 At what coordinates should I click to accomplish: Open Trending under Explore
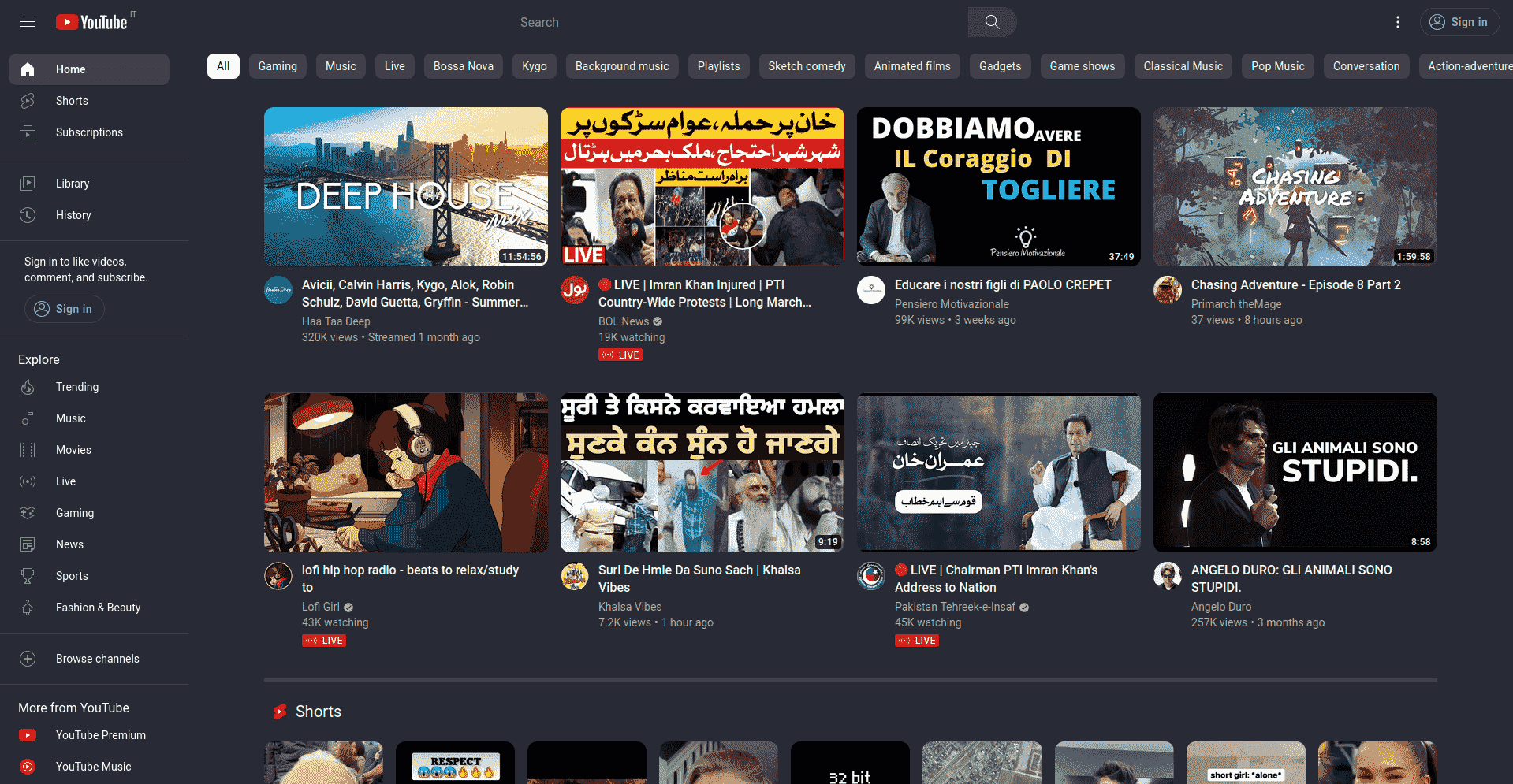click(77, 387)
